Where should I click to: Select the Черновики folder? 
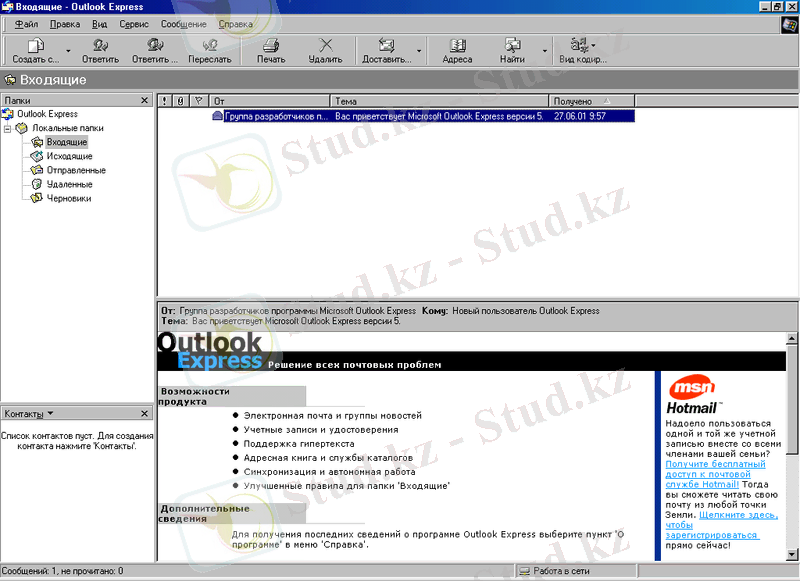69,198
